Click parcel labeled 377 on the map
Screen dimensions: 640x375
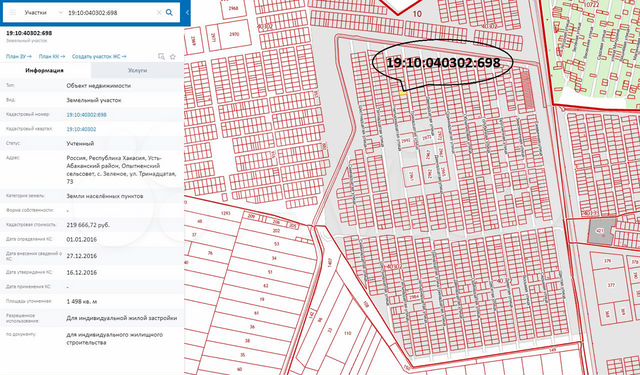coord(611,285)
